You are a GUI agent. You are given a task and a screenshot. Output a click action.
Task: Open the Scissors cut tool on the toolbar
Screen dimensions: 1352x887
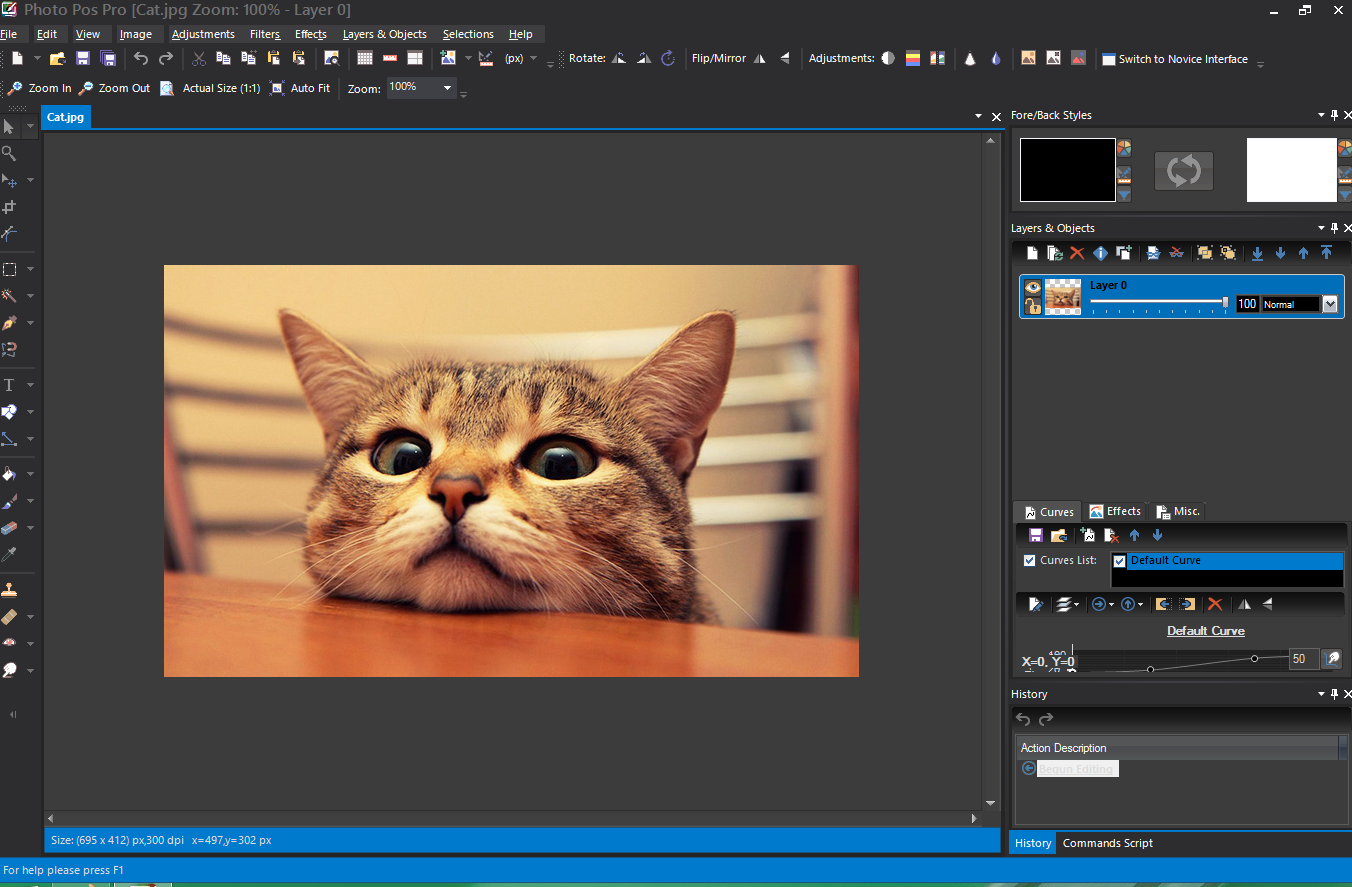pos(197,58)
